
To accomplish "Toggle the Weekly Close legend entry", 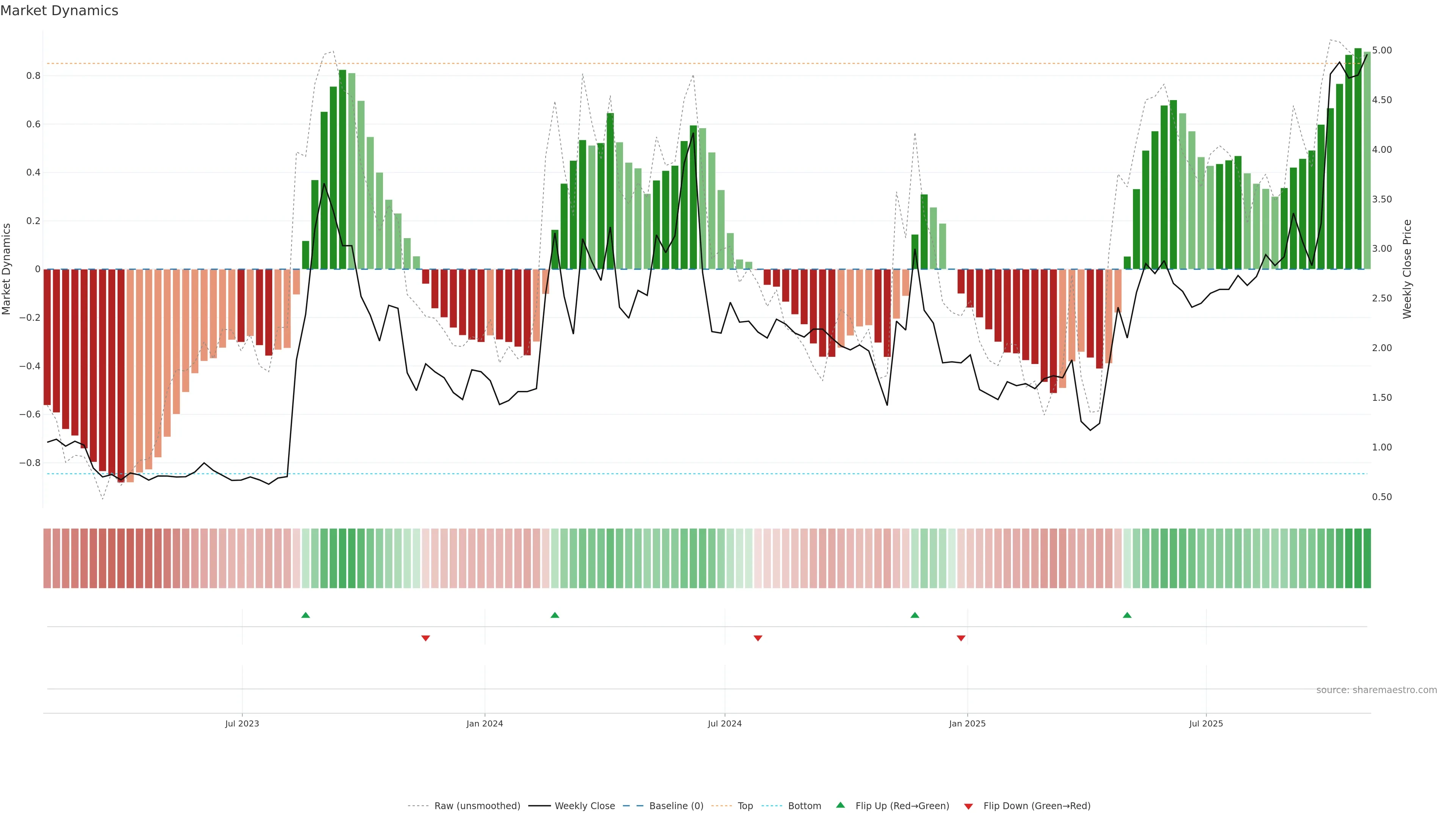I will point(584,806).
